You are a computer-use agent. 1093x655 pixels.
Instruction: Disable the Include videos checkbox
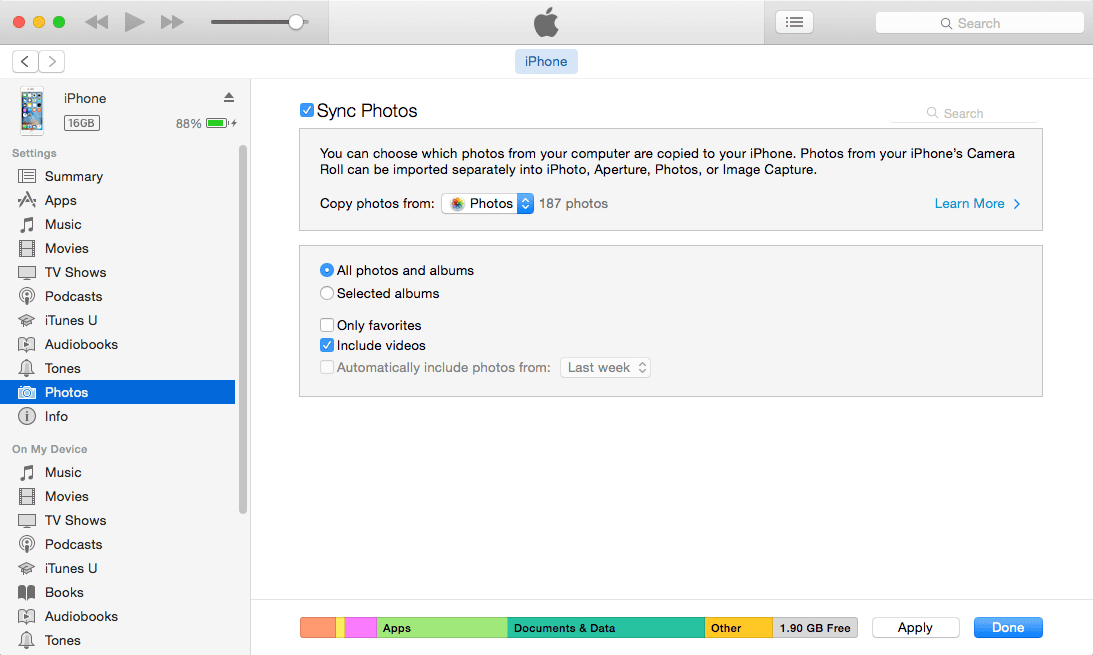(327, 345)
